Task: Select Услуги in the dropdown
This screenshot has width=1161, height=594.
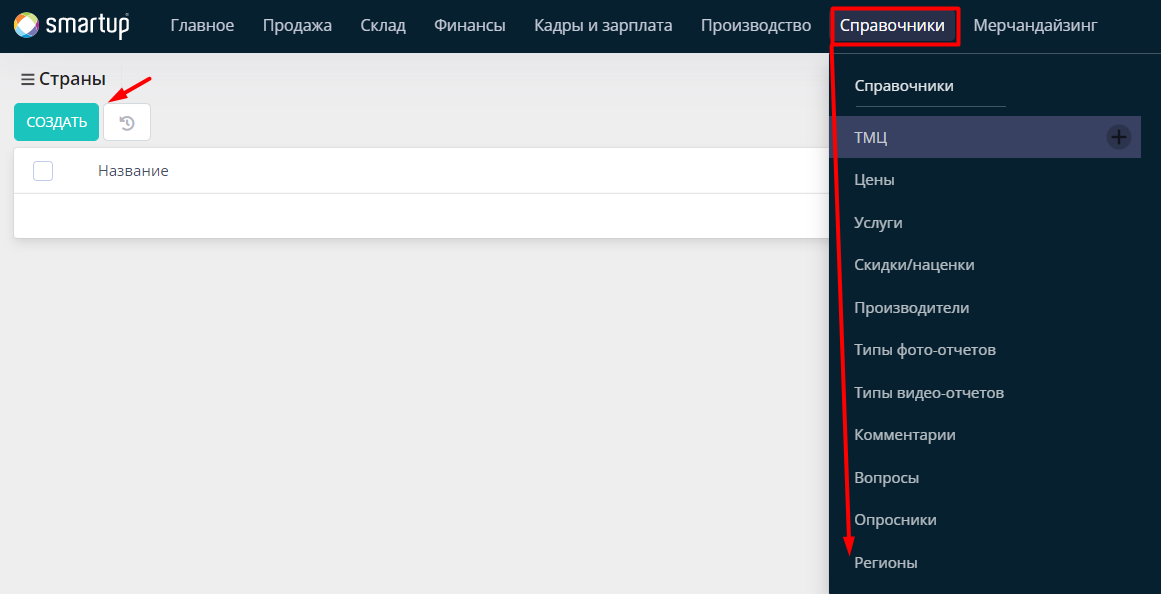Action: tap(878, 222)
